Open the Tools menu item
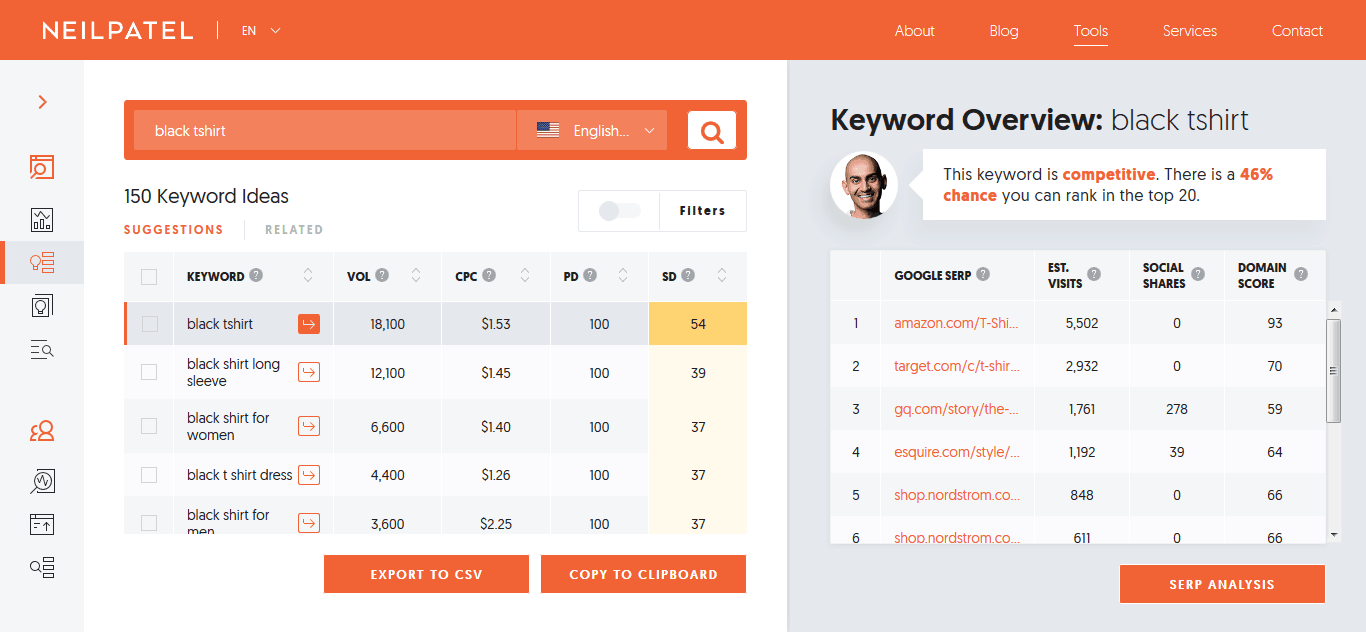1366x632 pixels. (1091, 31)
